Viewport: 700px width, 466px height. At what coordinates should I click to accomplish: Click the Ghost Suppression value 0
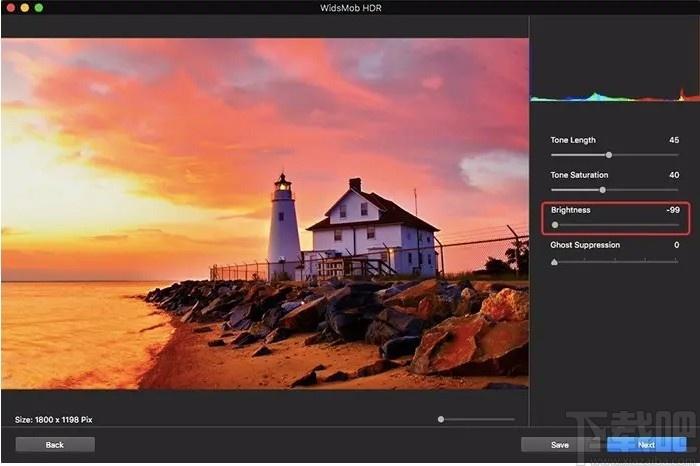(676, 245)
